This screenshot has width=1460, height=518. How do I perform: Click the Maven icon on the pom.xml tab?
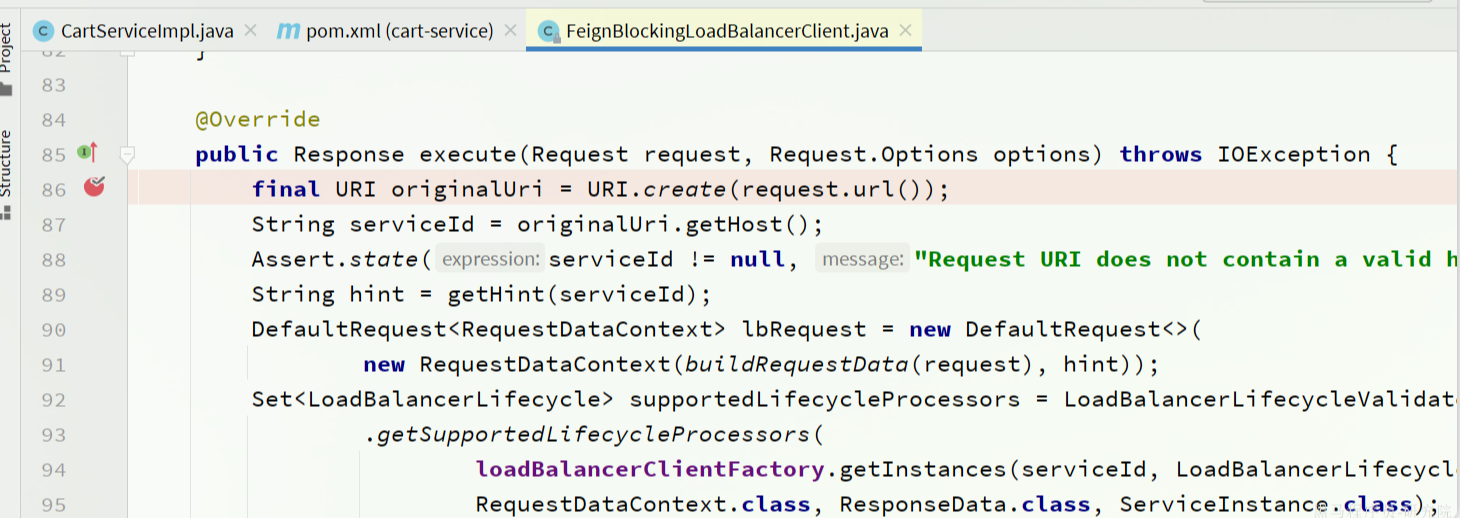pos(288,31)
